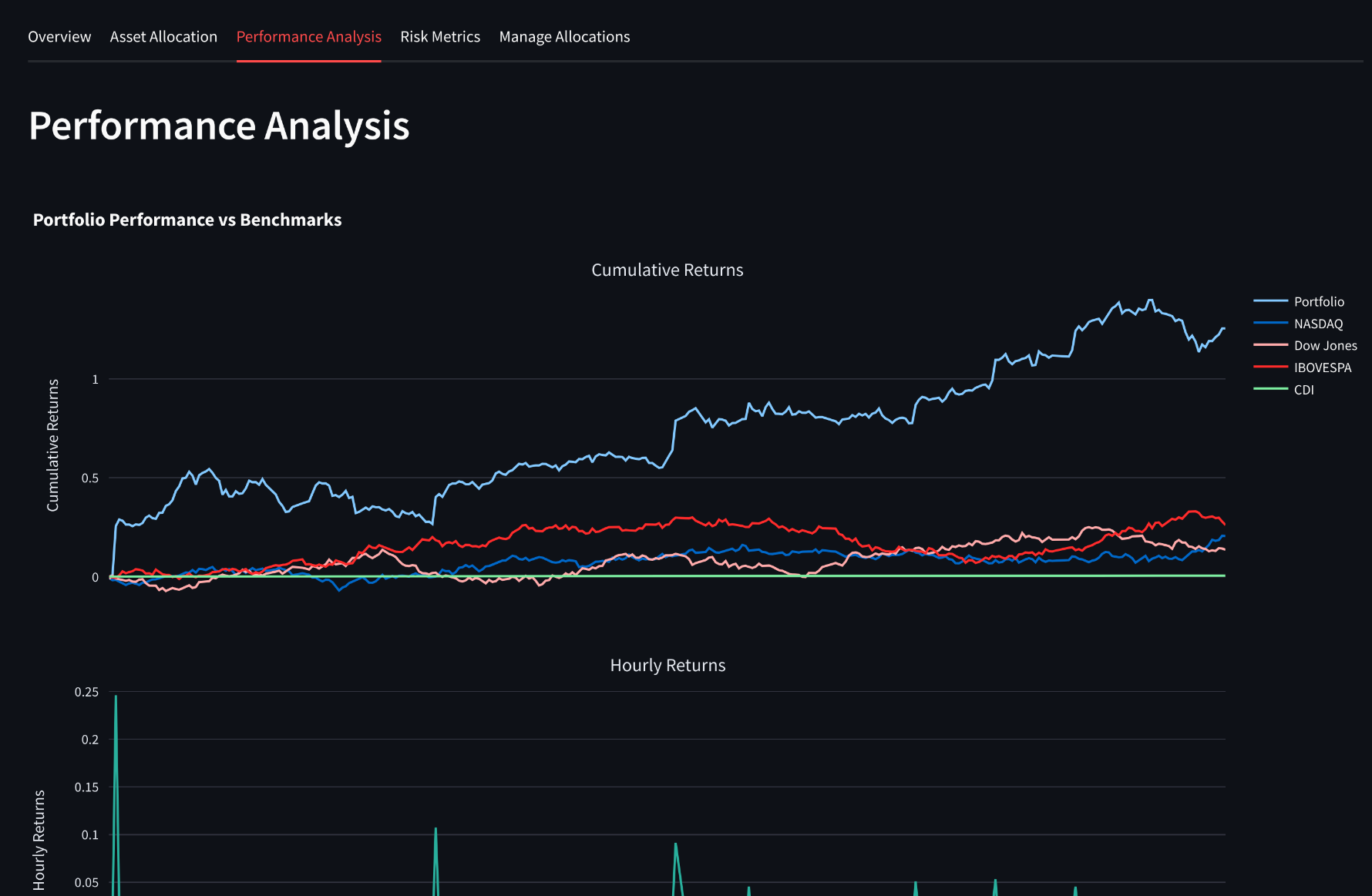Toggle the Portfolio series in legend
Image resolution: width=1372 pixels, height=896 pixels.
pos(1299,301)
